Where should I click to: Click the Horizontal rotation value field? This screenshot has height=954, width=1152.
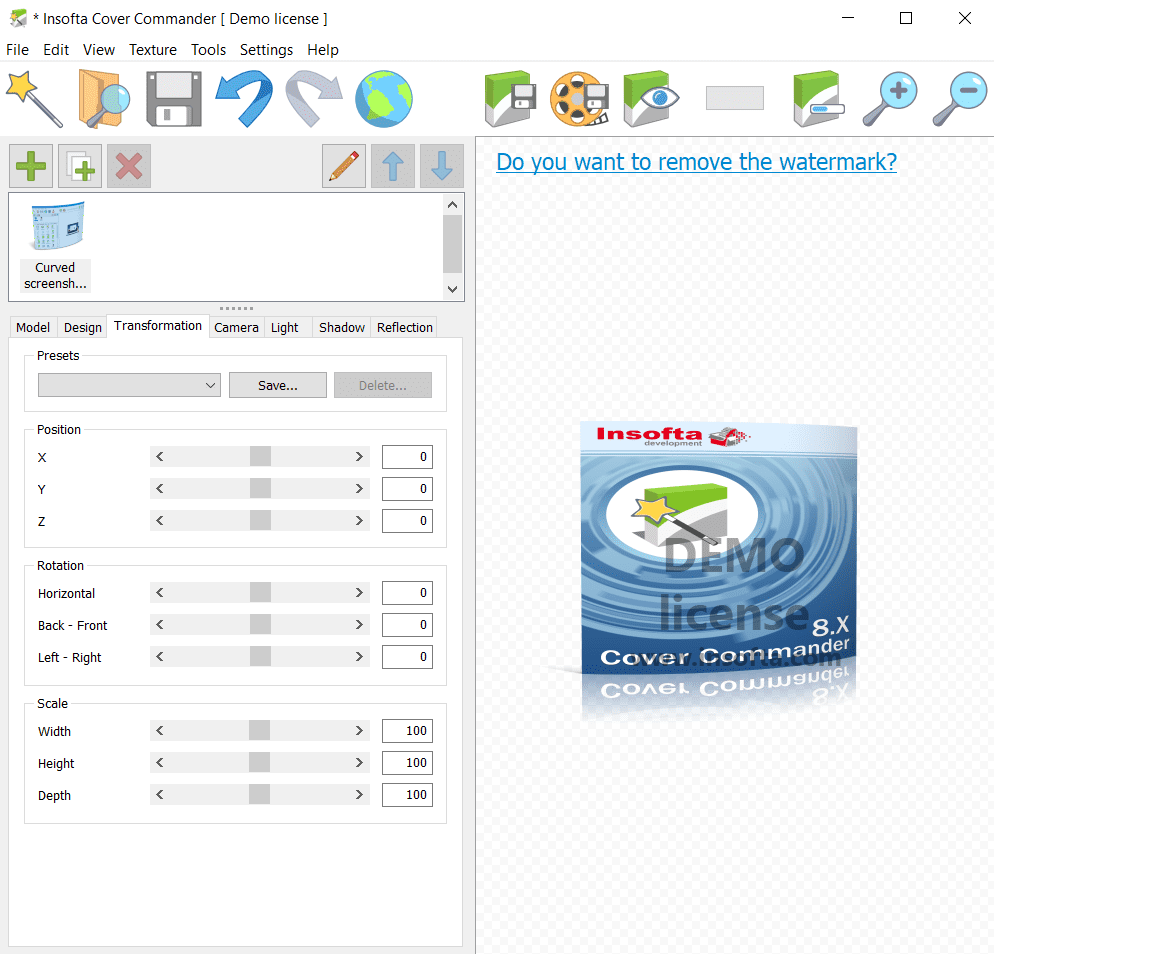tap(407, 593)
